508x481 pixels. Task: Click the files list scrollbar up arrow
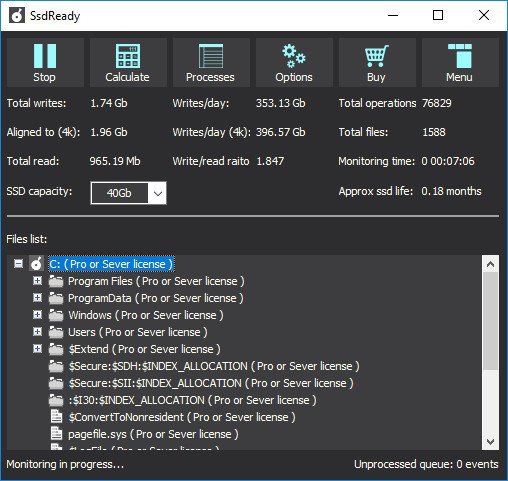(x=490, y=264)
